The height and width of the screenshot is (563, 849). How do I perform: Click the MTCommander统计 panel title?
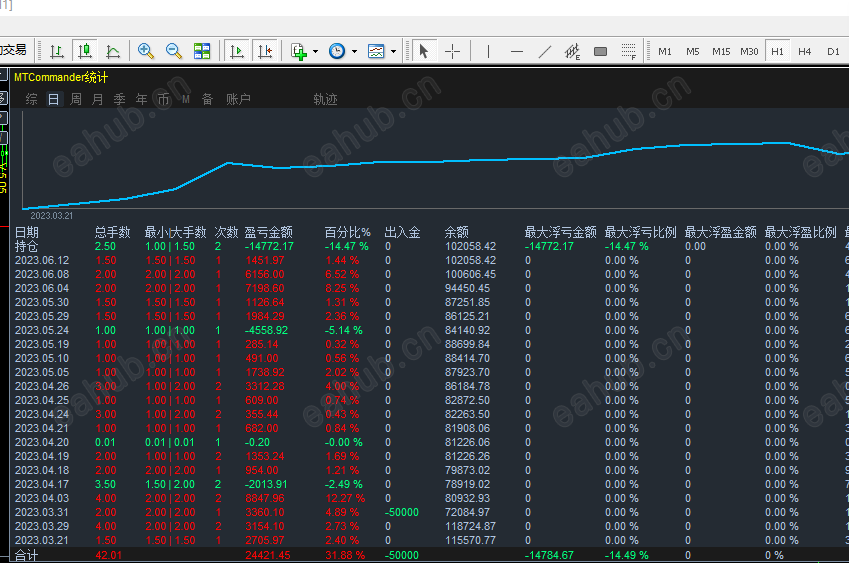61,77
